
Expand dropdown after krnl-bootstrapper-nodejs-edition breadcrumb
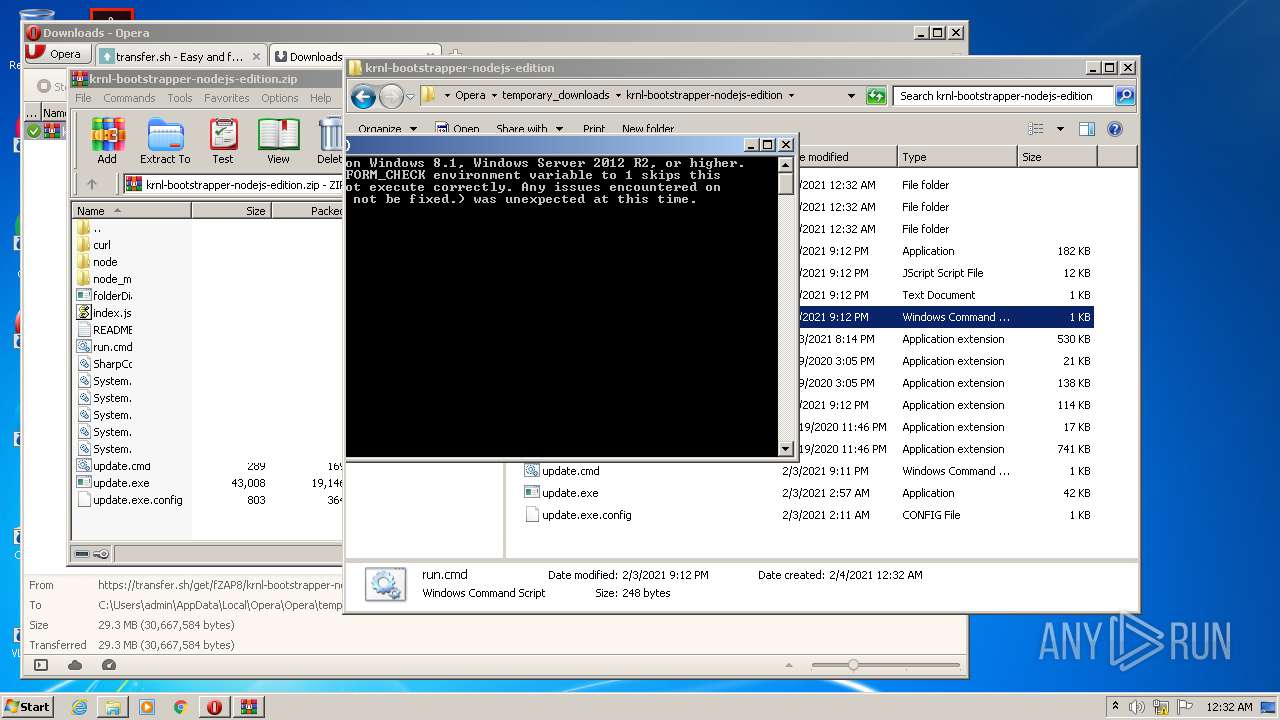791,96
